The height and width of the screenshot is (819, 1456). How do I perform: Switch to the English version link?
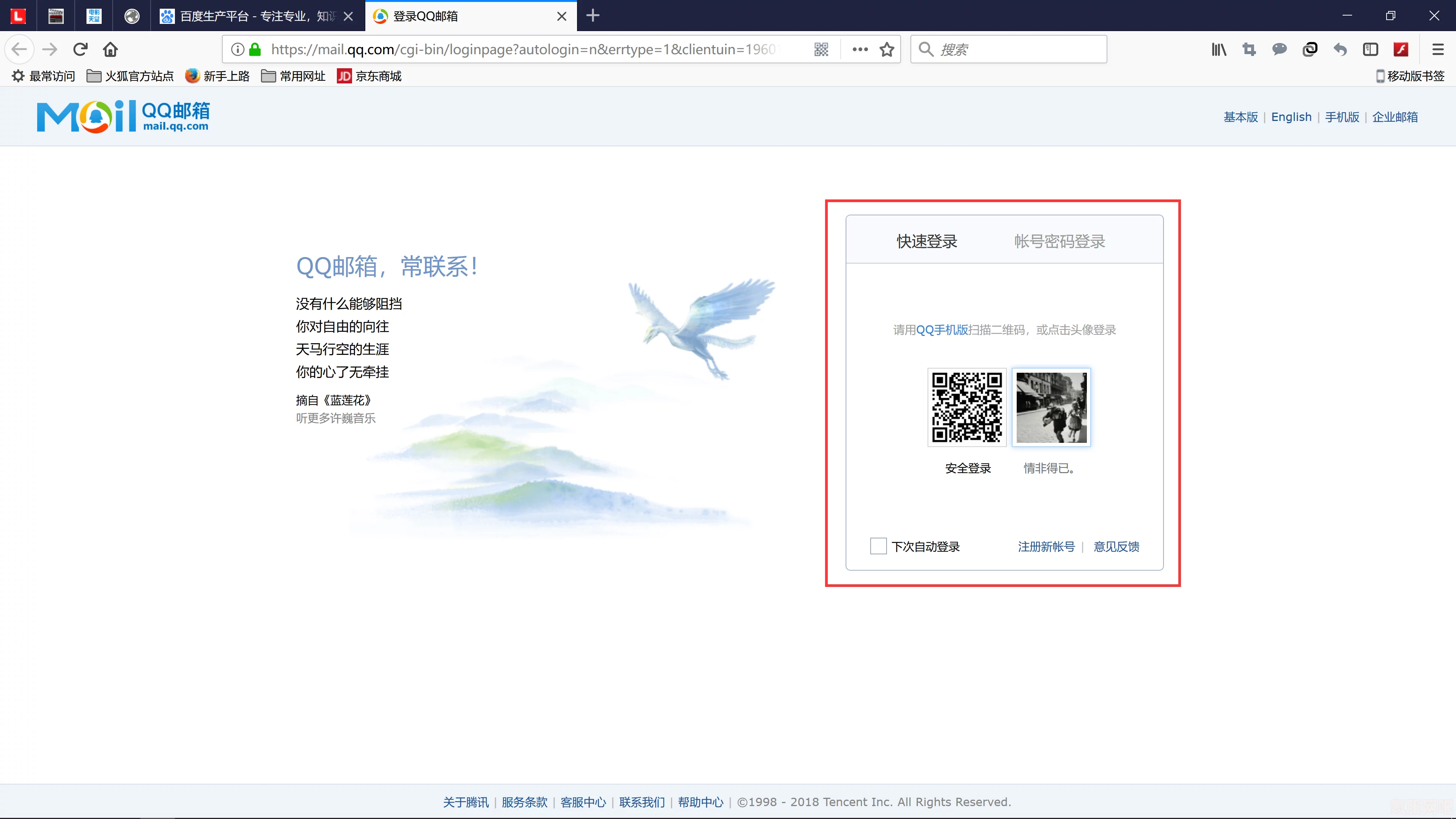pyautogui.click(x=1291, y=117)
